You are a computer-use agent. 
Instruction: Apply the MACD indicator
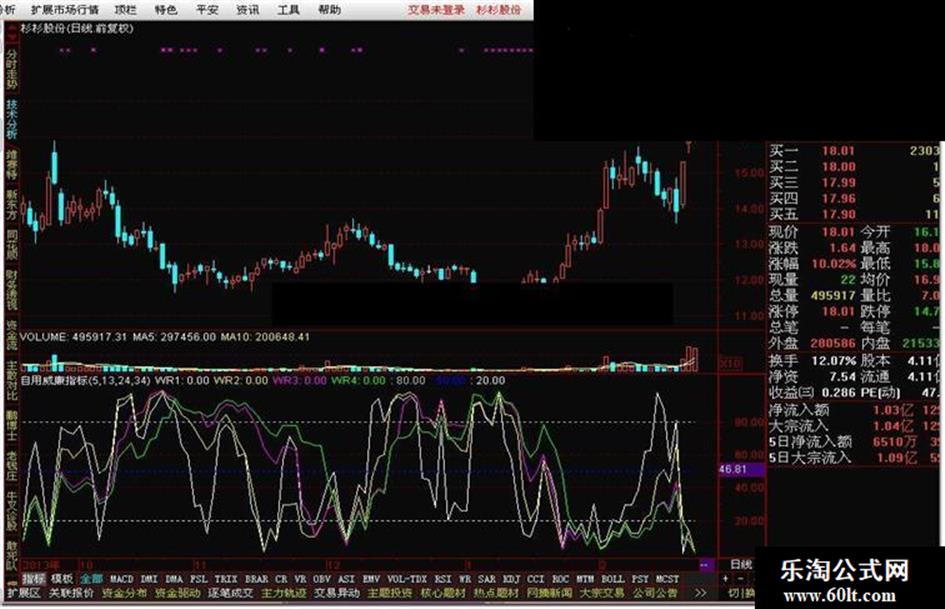click(x=121, y=579)
